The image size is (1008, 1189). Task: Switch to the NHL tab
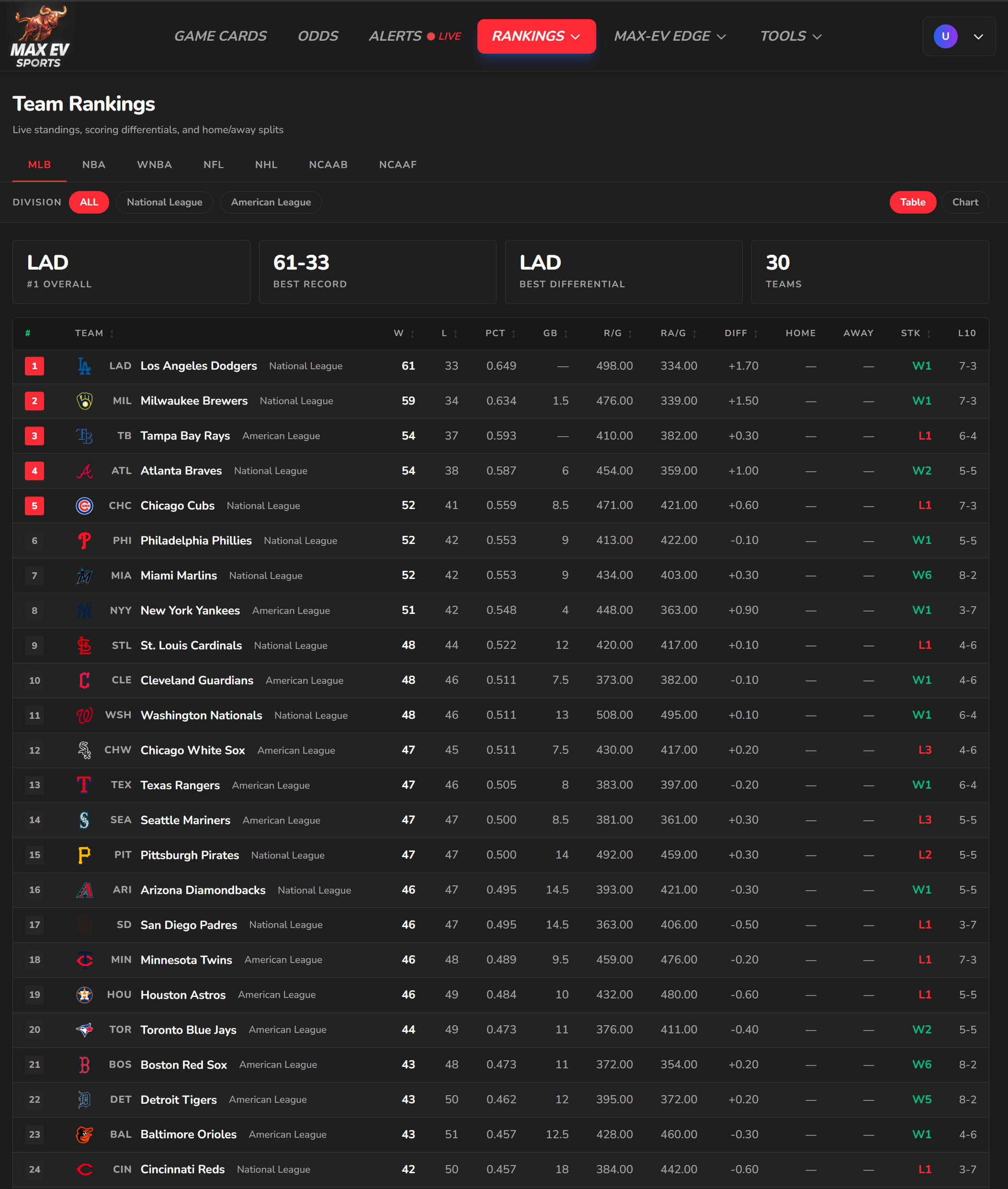pos(266,165)
